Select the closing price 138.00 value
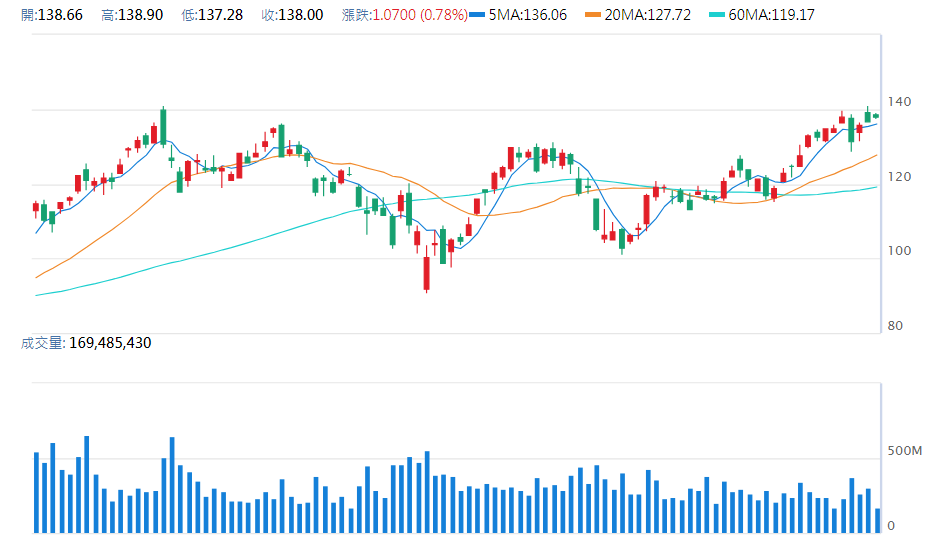 301,16
